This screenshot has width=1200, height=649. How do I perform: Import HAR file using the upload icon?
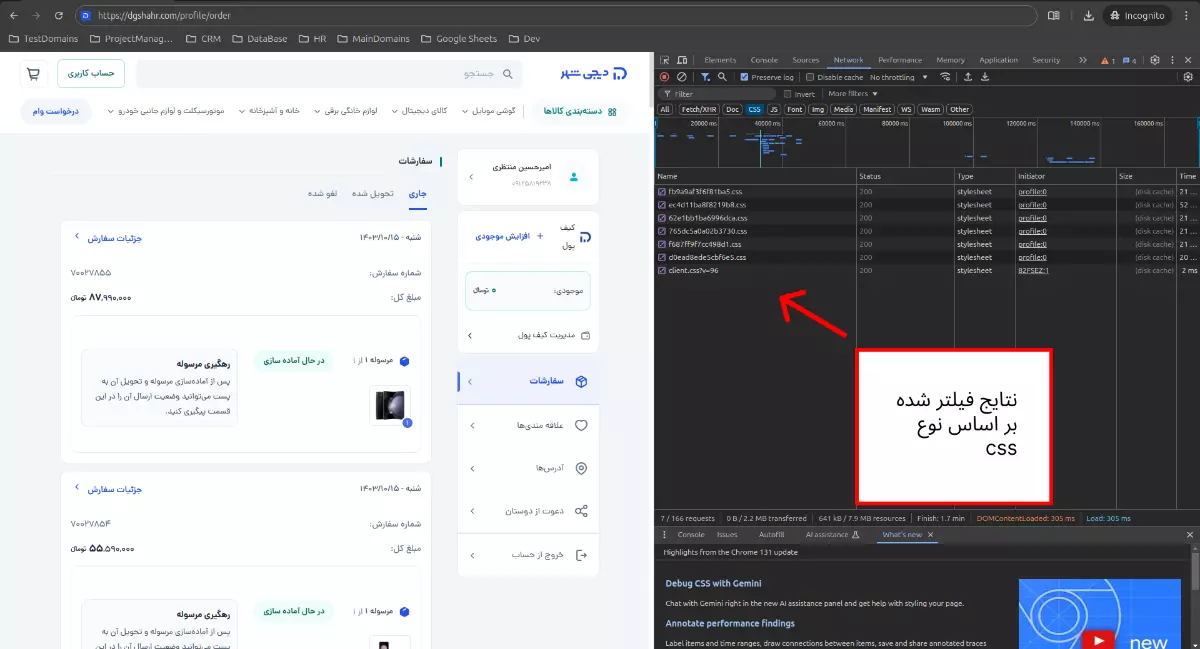[x=967, y=78]
